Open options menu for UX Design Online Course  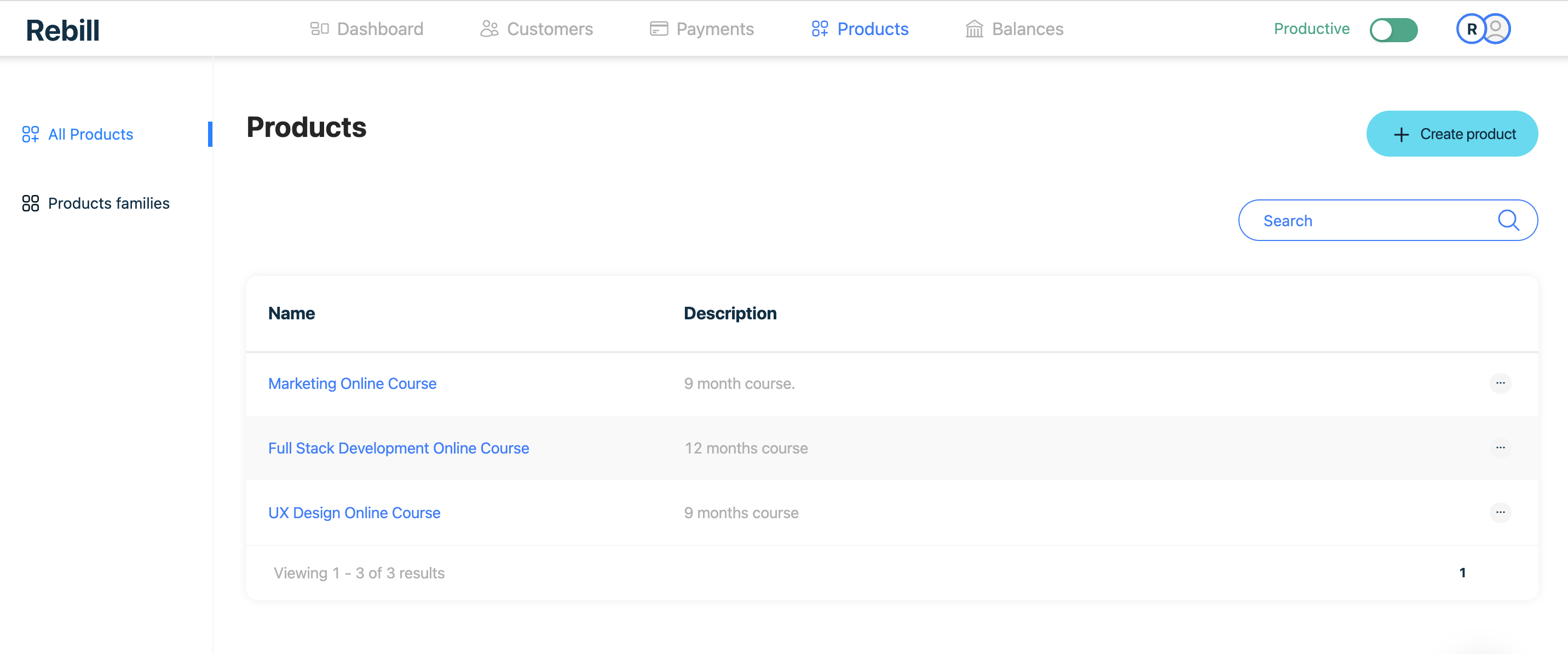1500,512
